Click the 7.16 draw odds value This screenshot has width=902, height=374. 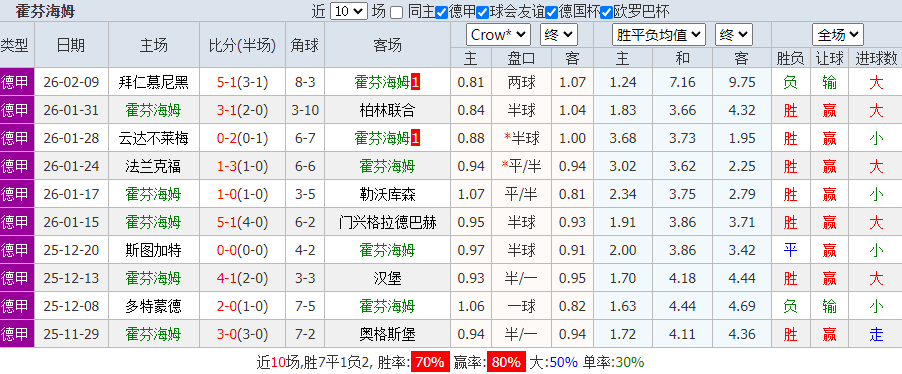(683, 82)
